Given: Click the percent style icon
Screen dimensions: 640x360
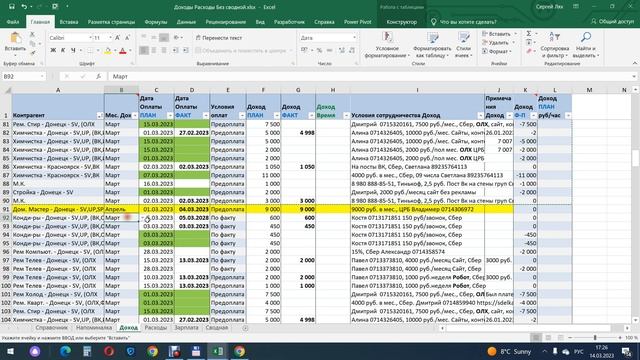Looking at the screenshot, I should coord(319,50).
